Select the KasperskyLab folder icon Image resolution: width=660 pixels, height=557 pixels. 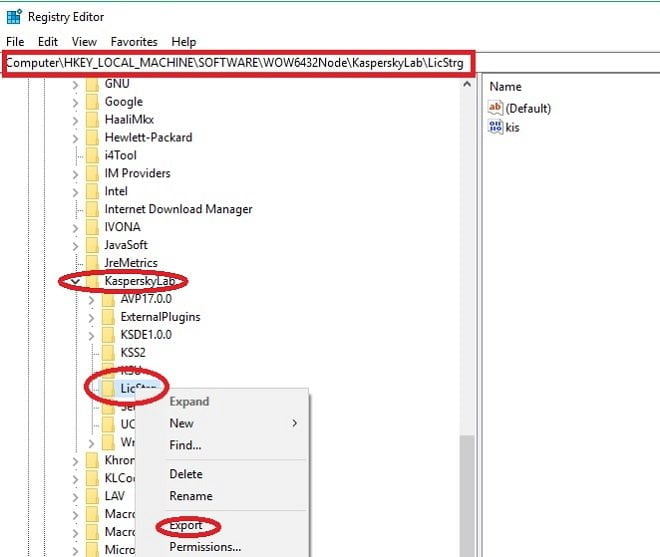93,281
